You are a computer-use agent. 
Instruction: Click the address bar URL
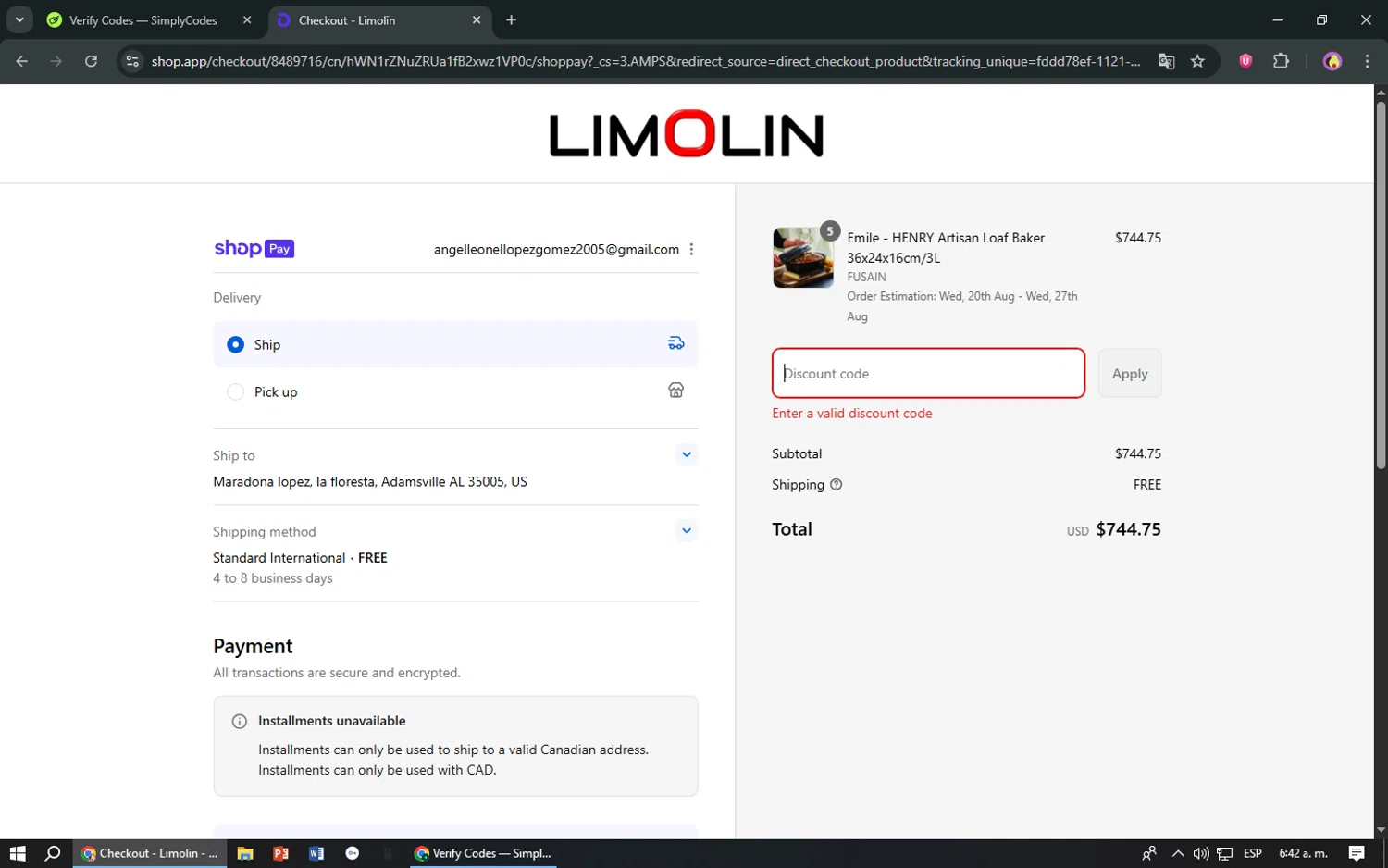(645, 61)
